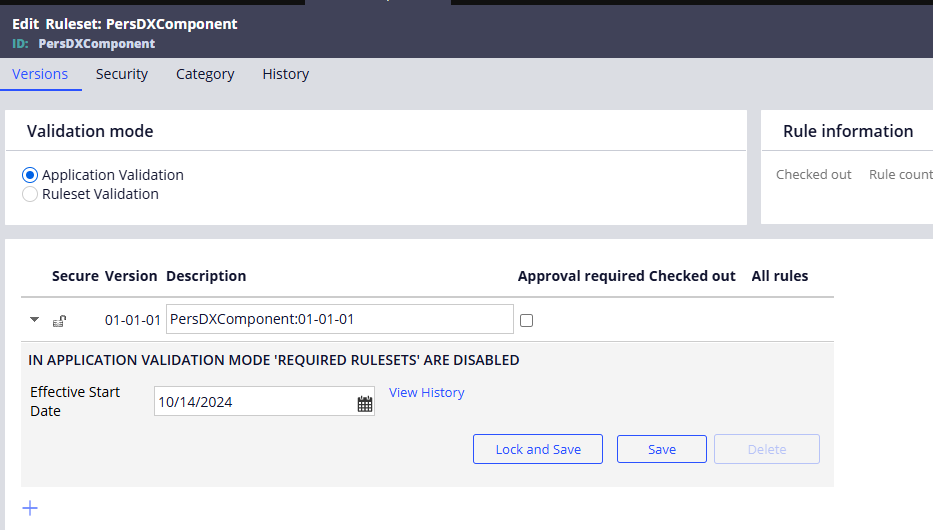Focus the version Description text field

[340, 319]
